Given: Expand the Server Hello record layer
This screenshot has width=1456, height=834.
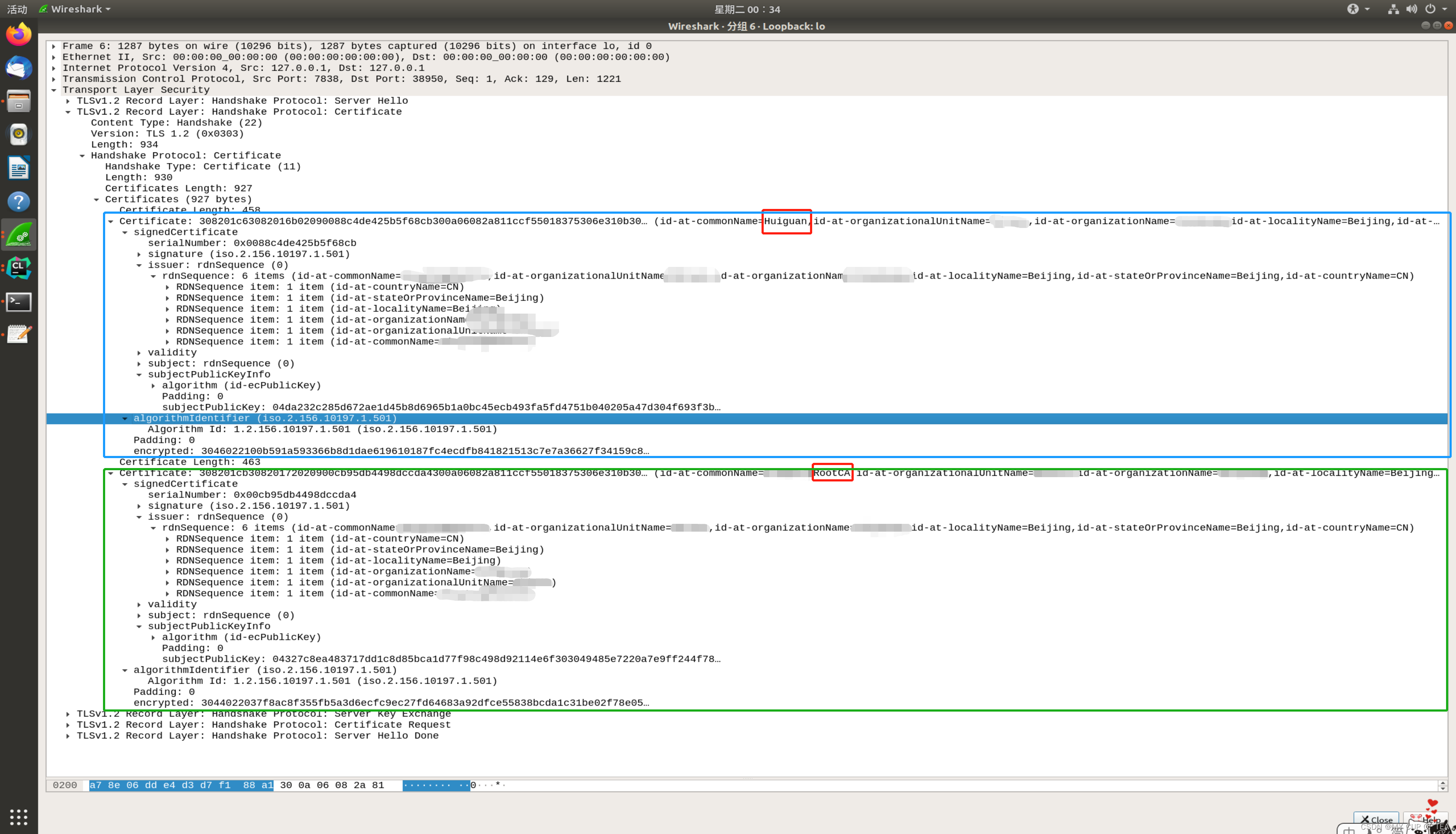Looking at the screenshot, I should 68,101.
